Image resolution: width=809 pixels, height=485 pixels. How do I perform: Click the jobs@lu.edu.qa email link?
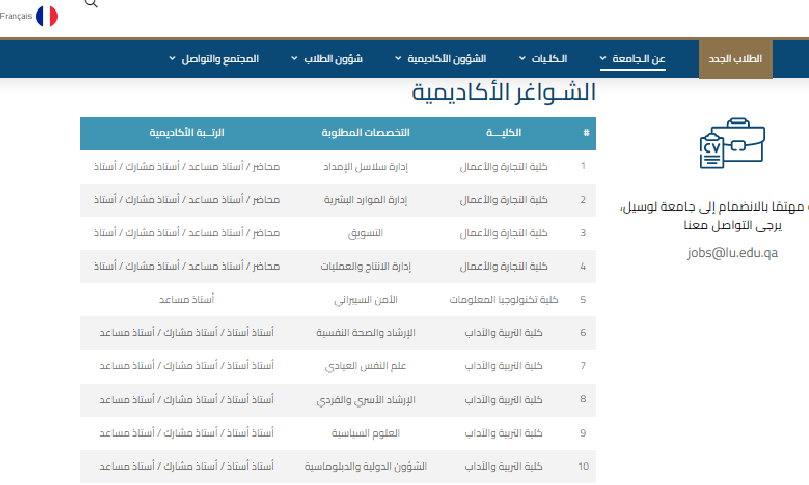coord(731,254)
